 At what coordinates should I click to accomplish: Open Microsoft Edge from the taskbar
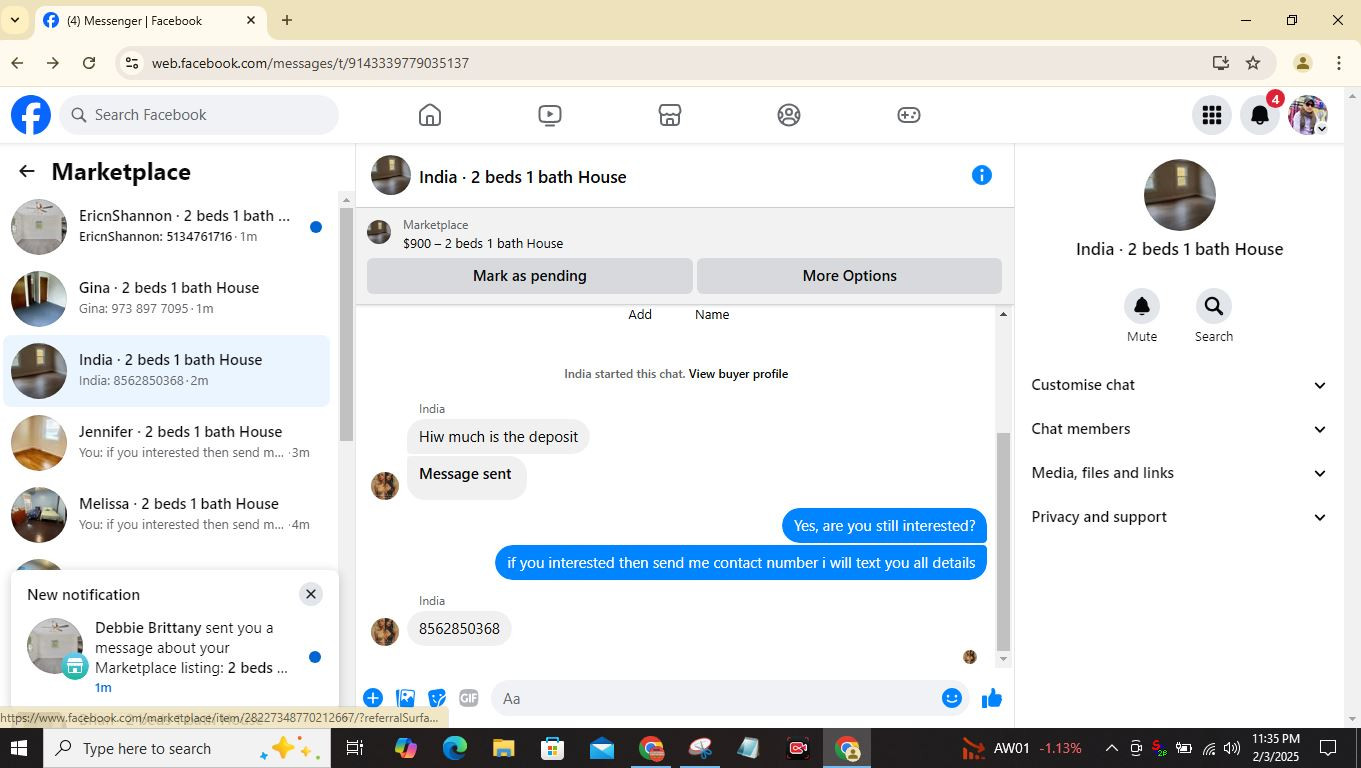[x=455, y=748]
